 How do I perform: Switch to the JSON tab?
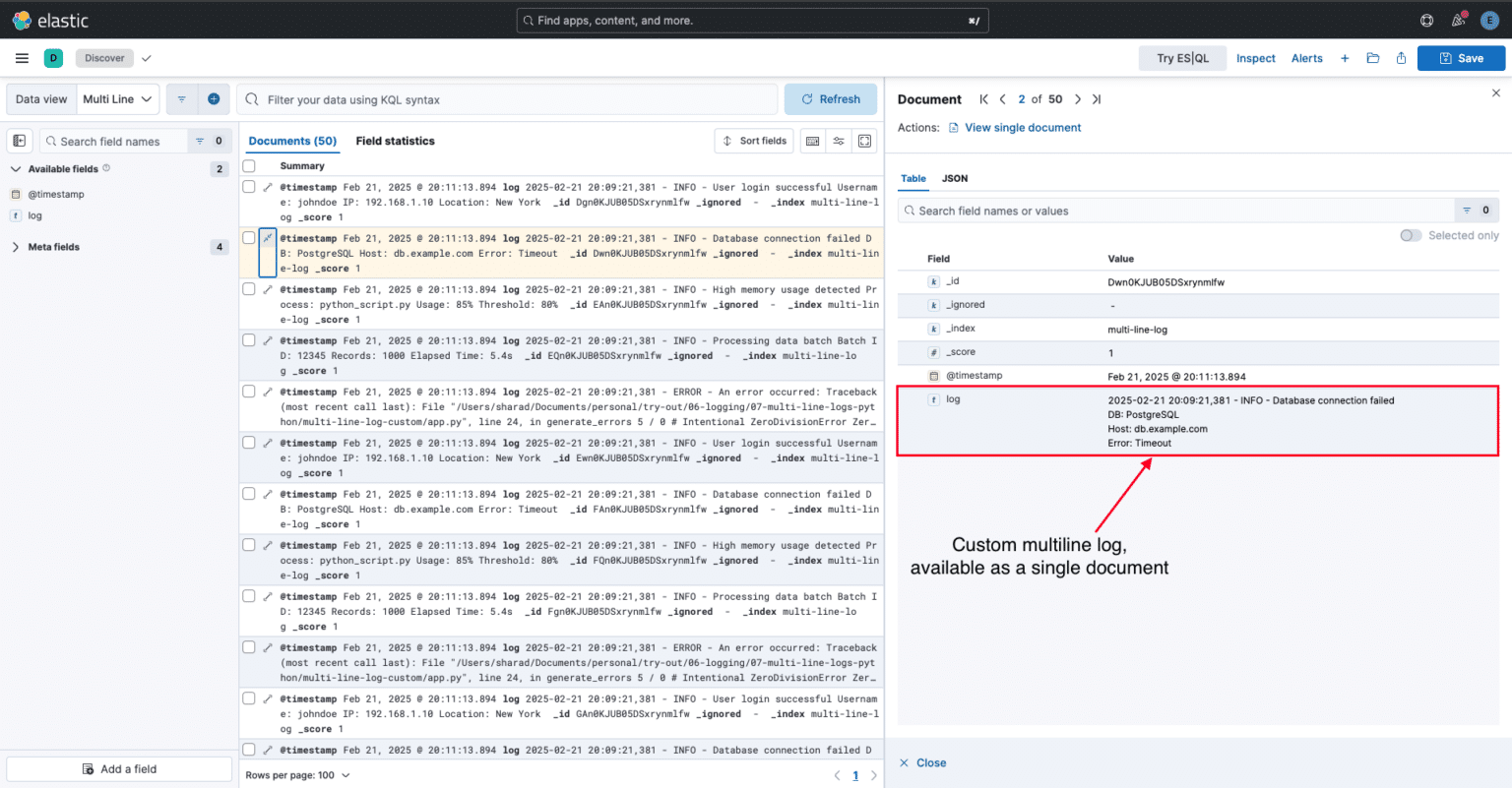[x=954, y=178]
